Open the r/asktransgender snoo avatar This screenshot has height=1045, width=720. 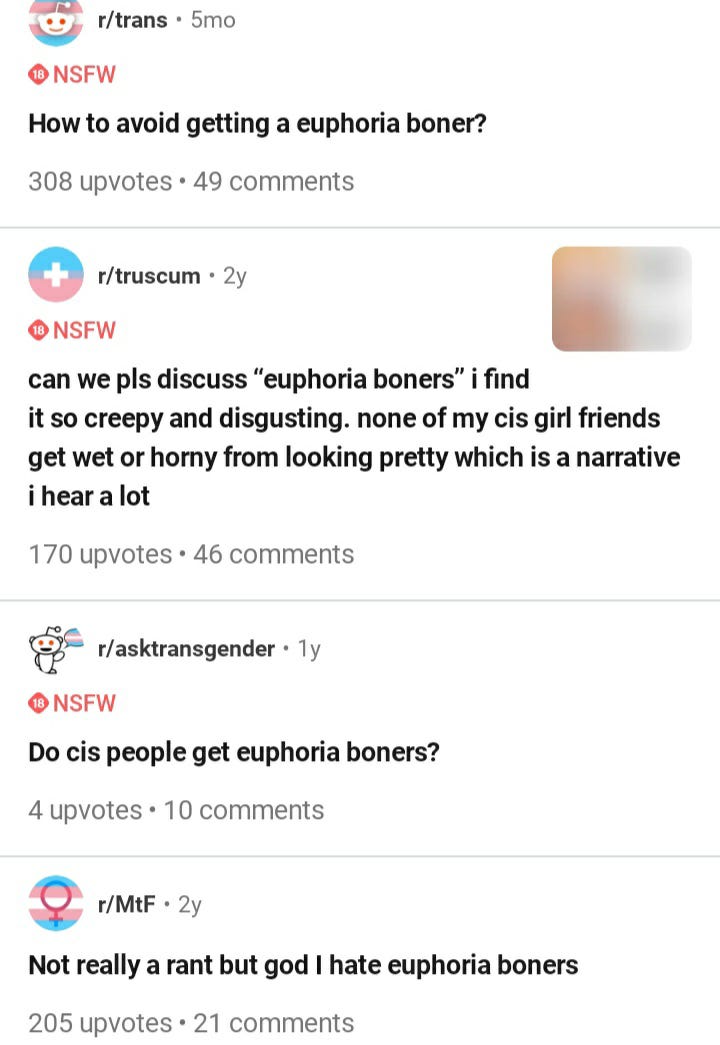(56, 648)
